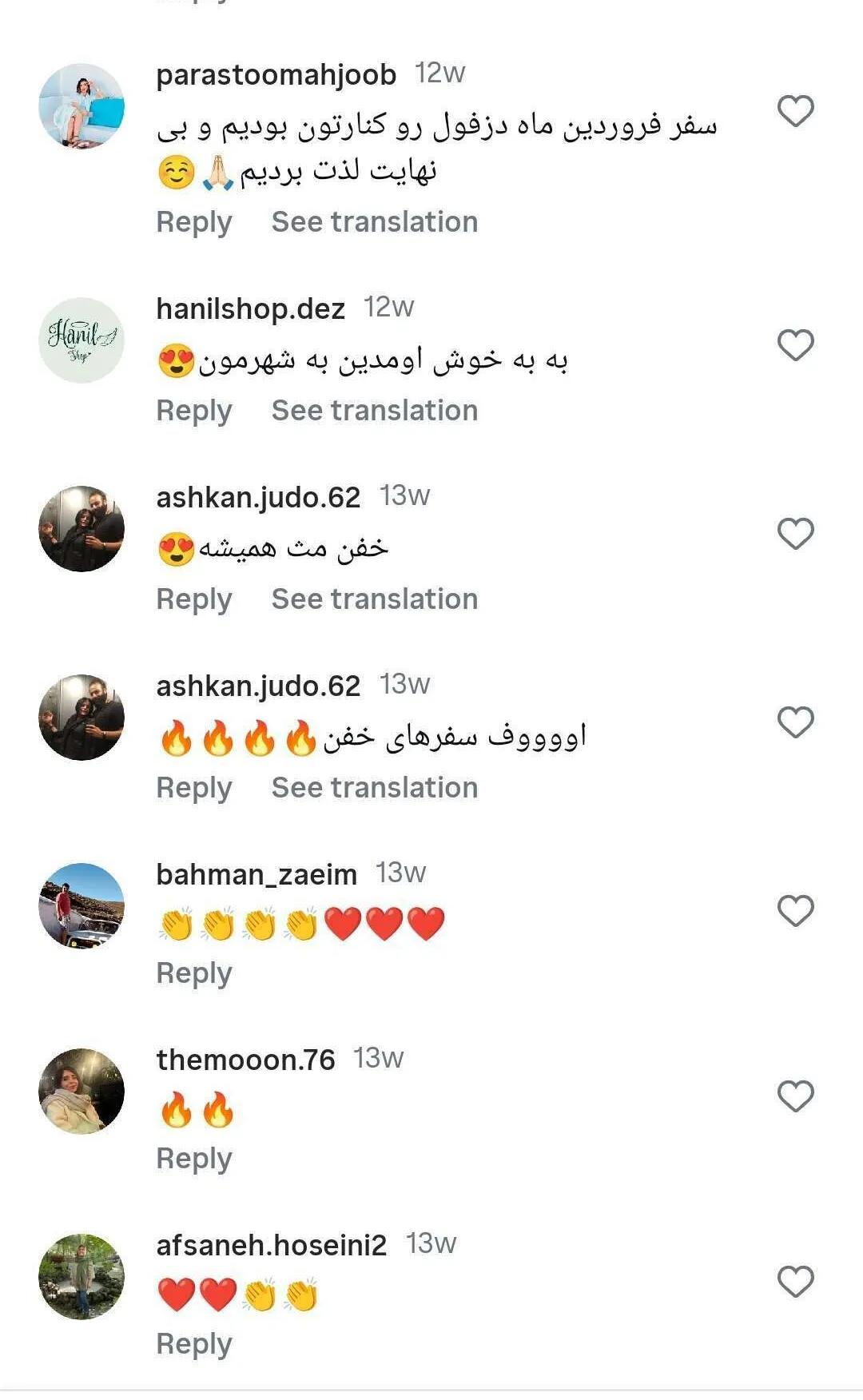The height and width of the screenshot is (1400, 863).
Task: Tap heart next to afsaneh.hoseini2's comment
Action: pos(795,1282)
